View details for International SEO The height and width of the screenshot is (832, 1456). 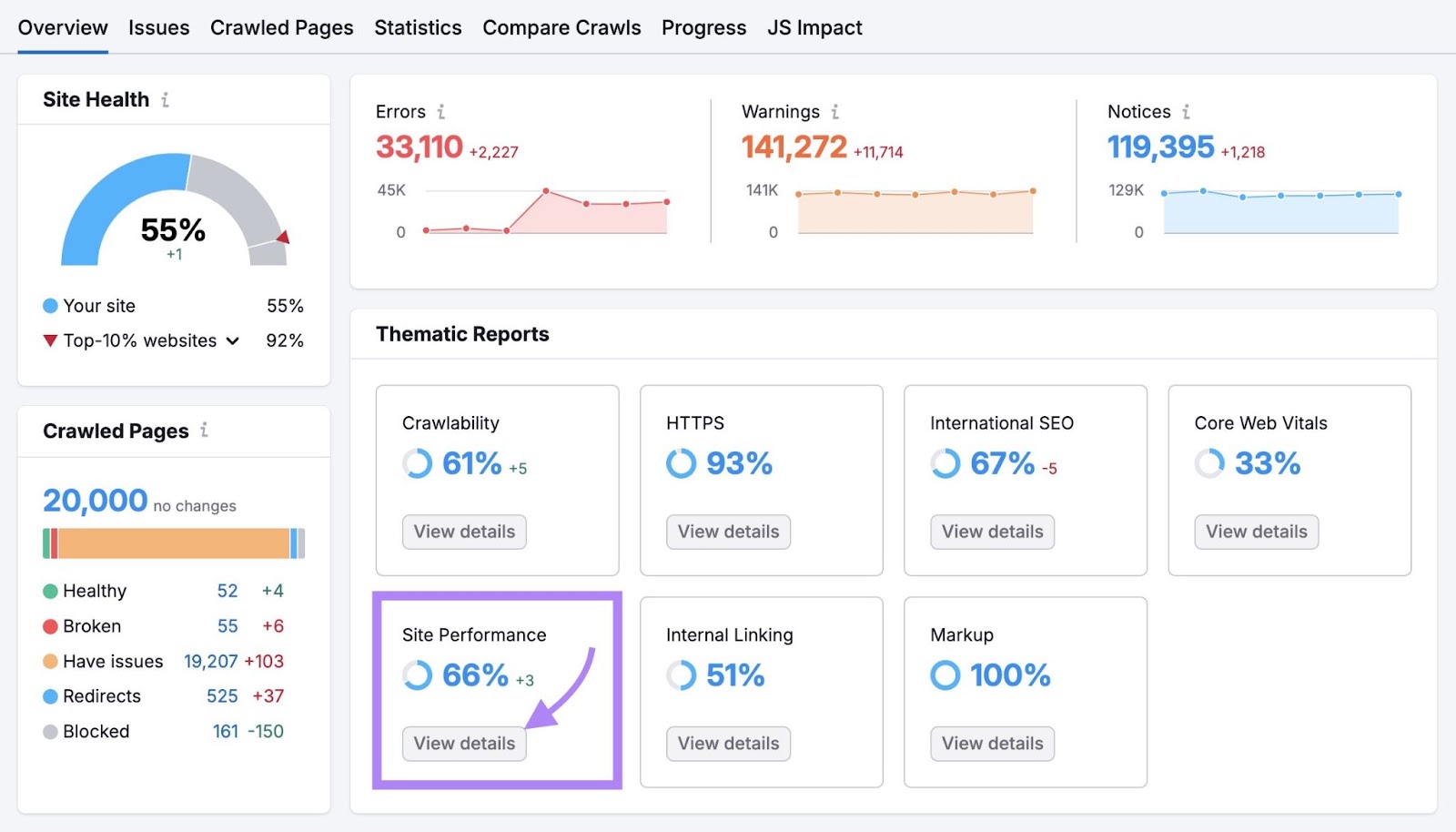tap(992, 532)
